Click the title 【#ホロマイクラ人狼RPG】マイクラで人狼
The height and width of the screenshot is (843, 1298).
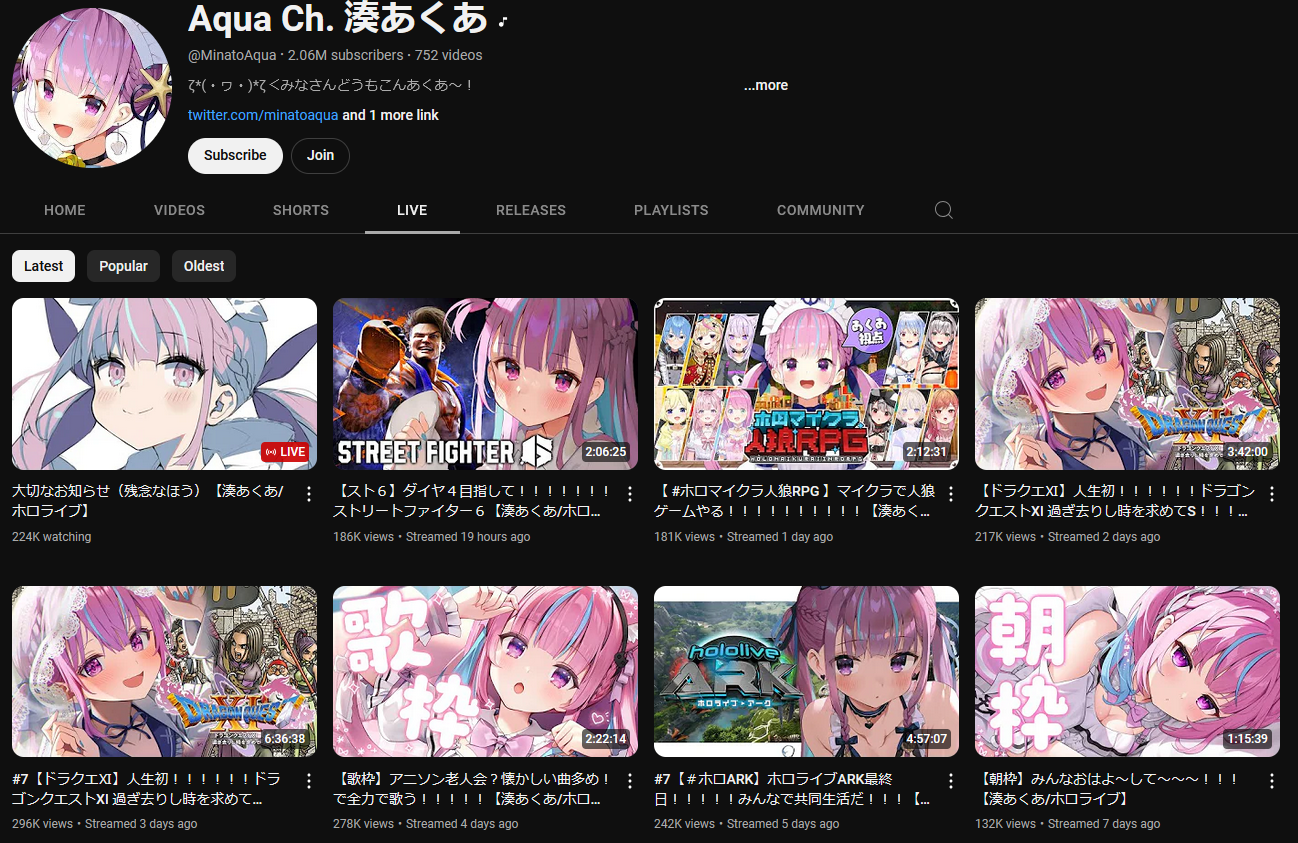point(793,502)
